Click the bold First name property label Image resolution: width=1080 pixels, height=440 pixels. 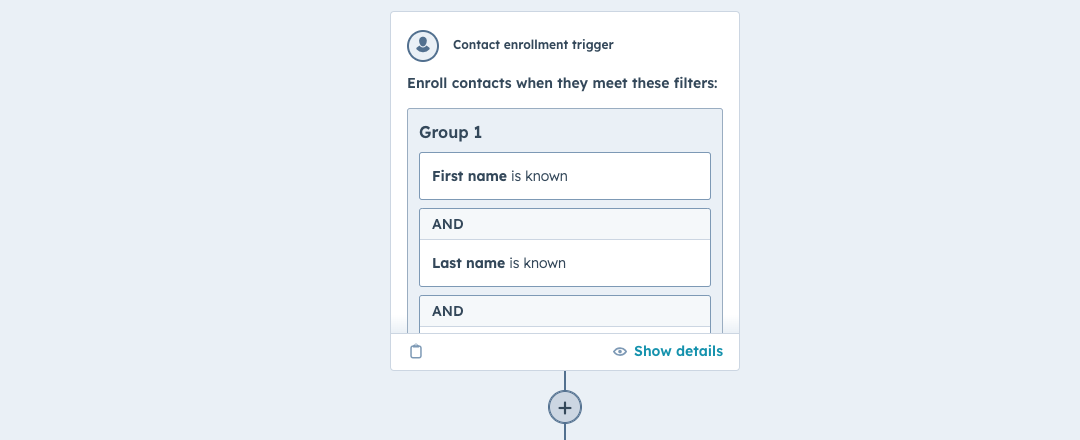(x=469, y=176)
